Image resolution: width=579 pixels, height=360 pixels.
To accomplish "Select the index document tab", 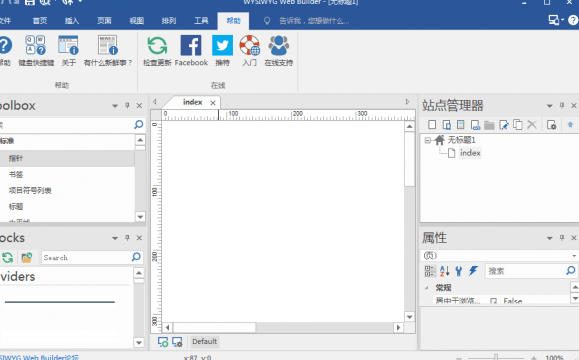I will click(192, 102).
